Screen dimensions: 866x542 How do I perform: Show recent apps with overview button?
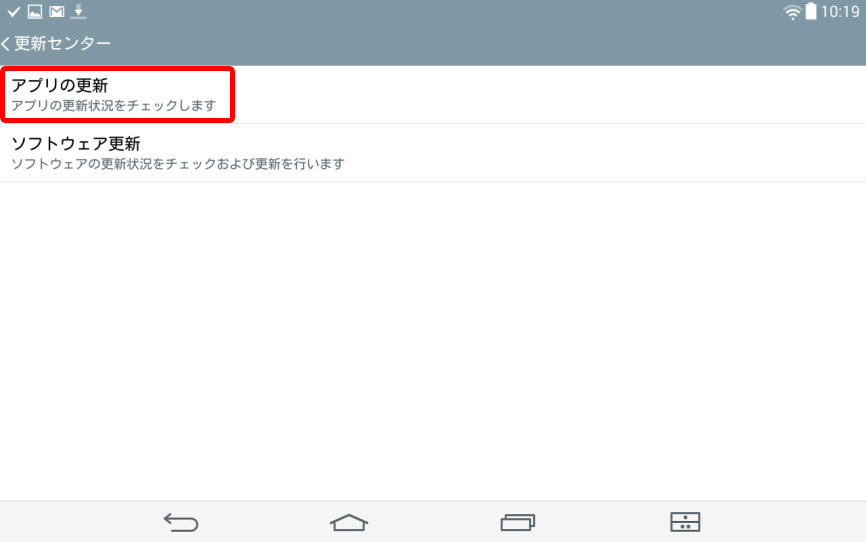click(518, 522)
